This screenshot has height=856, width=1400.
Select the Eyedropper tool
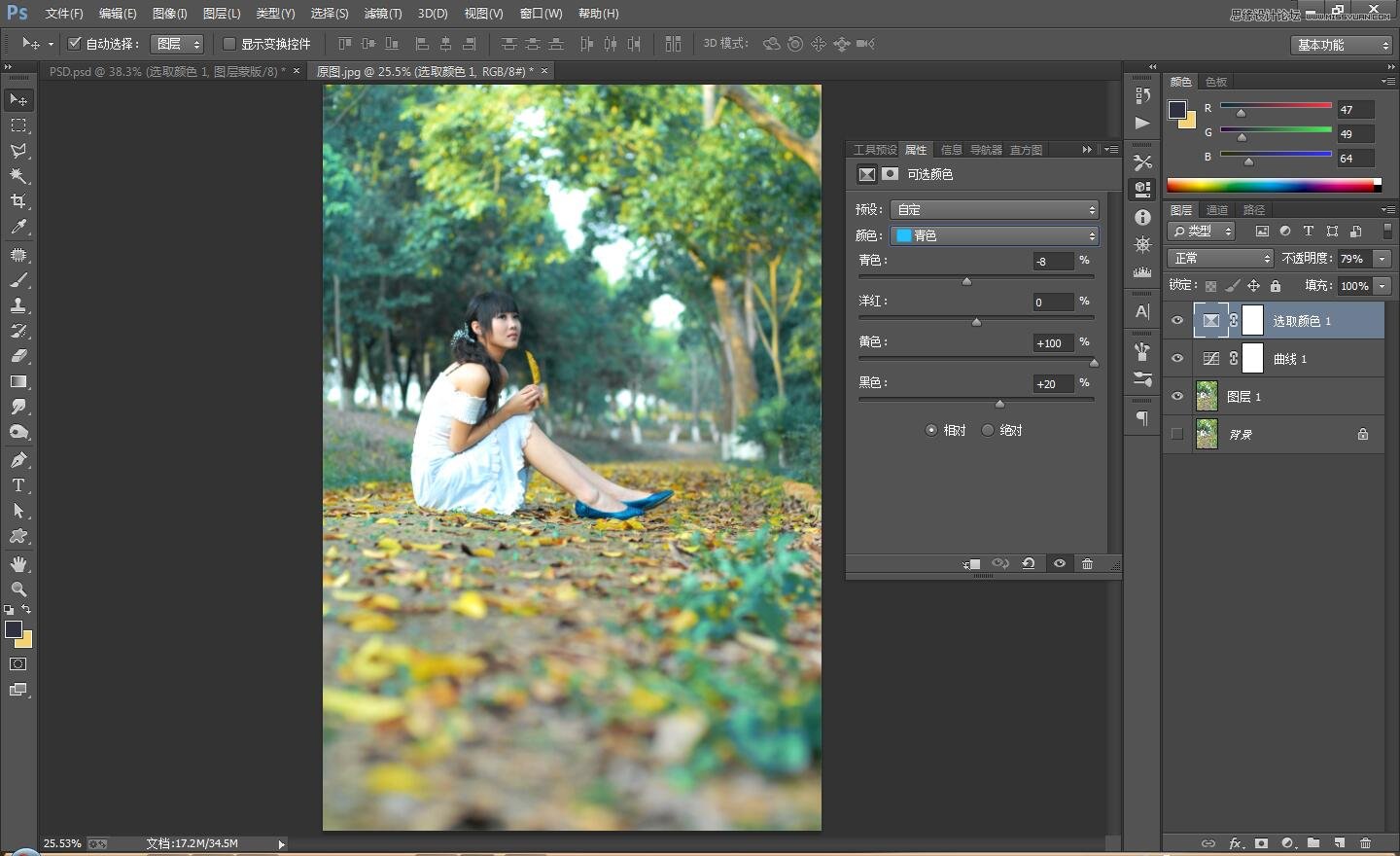pyautogui.click(x=18, y=228)
